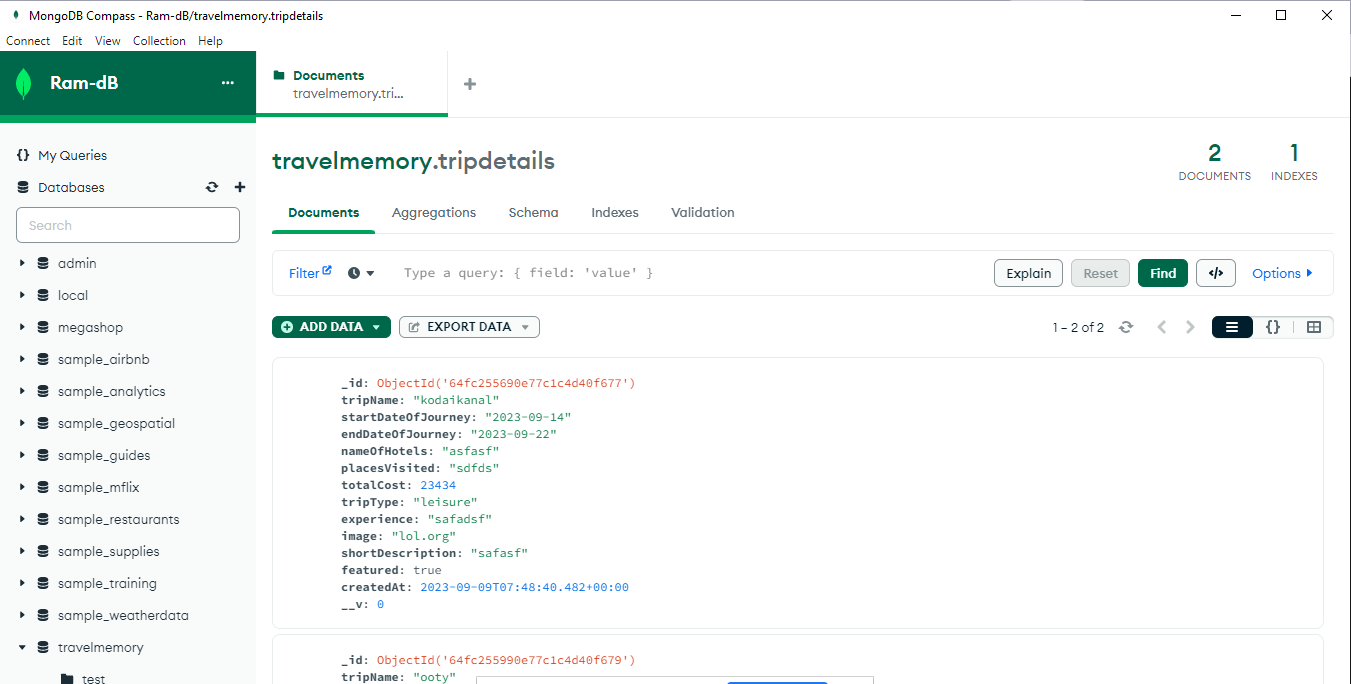Open the Ram-dB connection options menu

(x=228, y=83)
